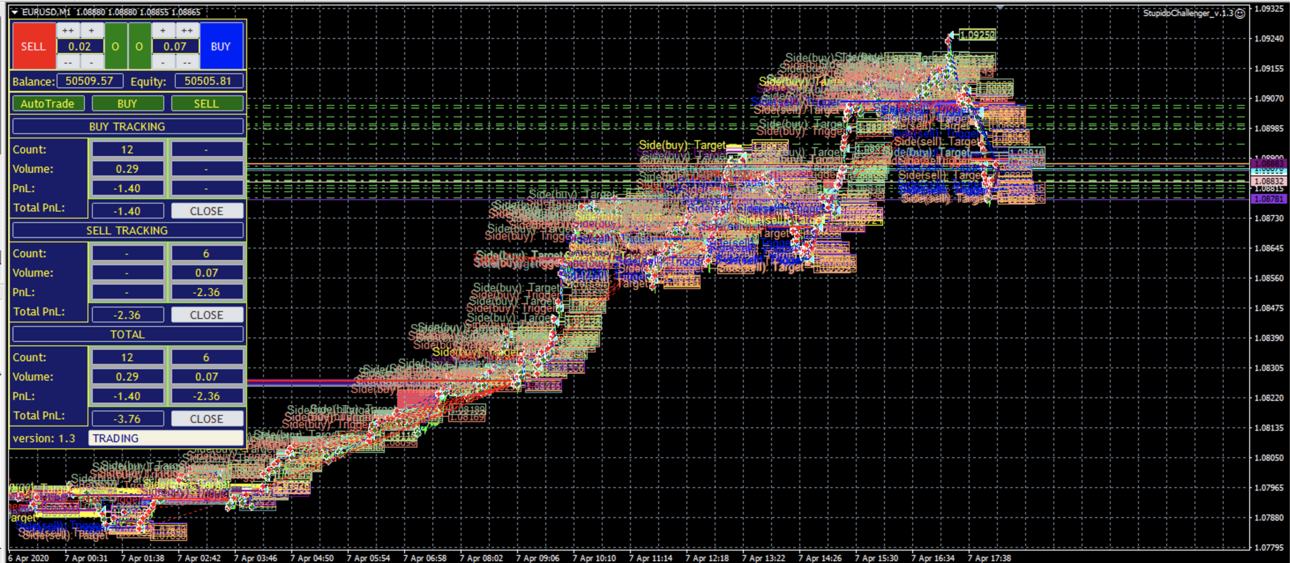Click SELL TRACKING Total PnL -2.36
The image size is (1290, 563).
tap(127, 315)
